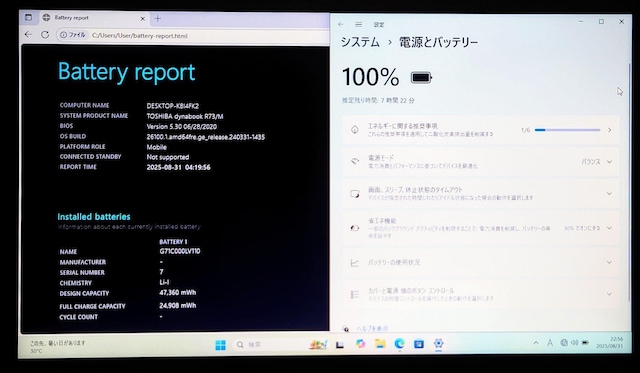Viewport: 640px width, 373px height.
Task: Click the battery usage chart icon
Action: 355,263
